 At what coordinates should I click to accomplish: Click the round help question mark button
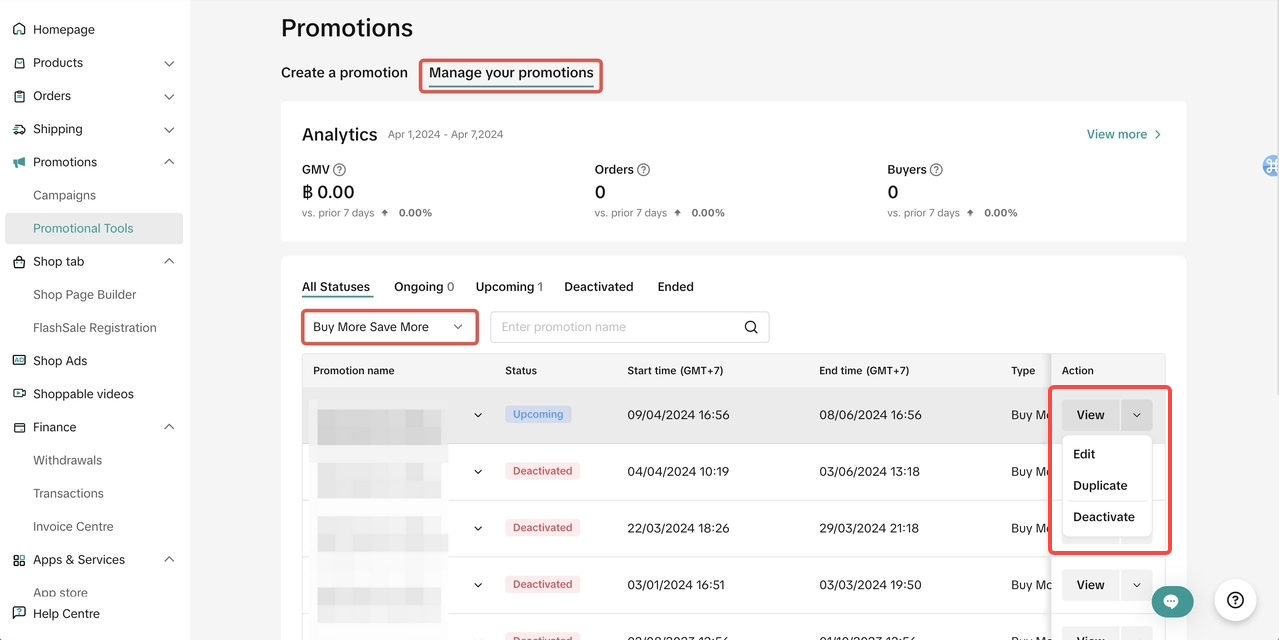tap(1235, 600)
